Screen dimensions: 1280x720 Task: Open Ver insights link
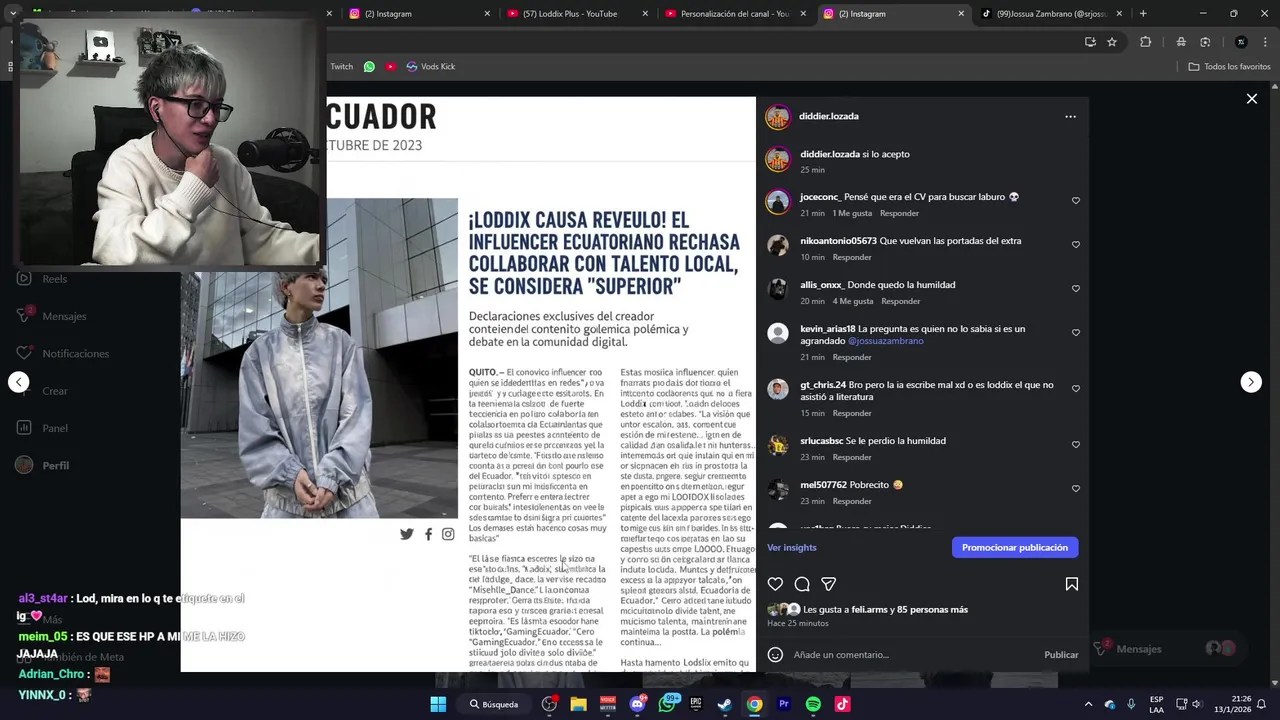(792, 547)
